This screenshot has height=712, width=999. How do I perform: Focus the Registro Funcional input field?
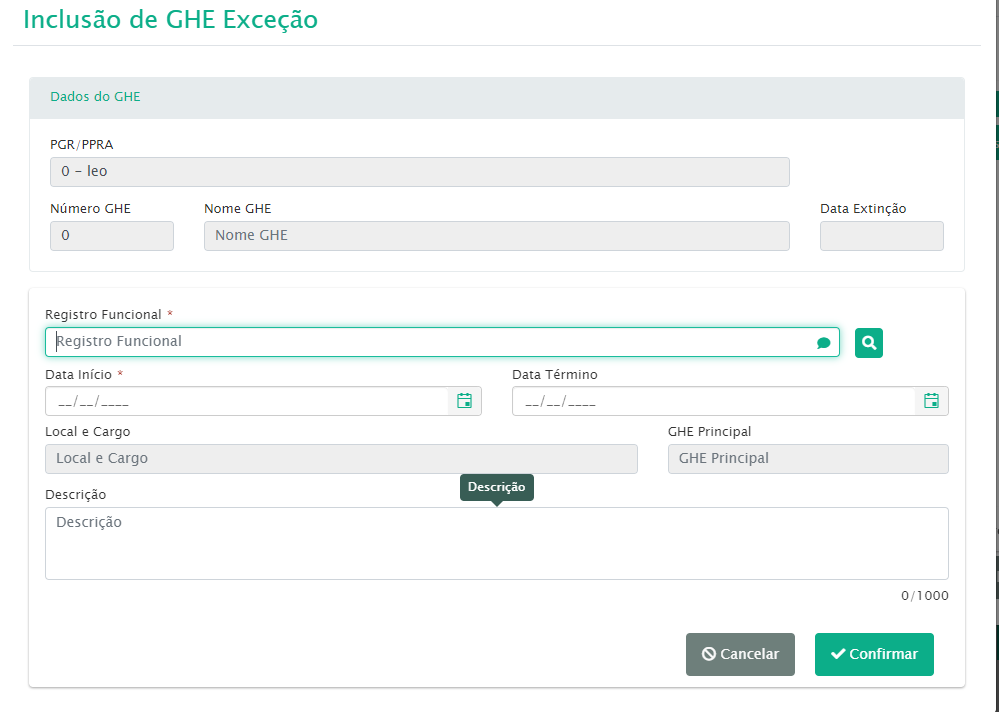click(x=430, y=342)
